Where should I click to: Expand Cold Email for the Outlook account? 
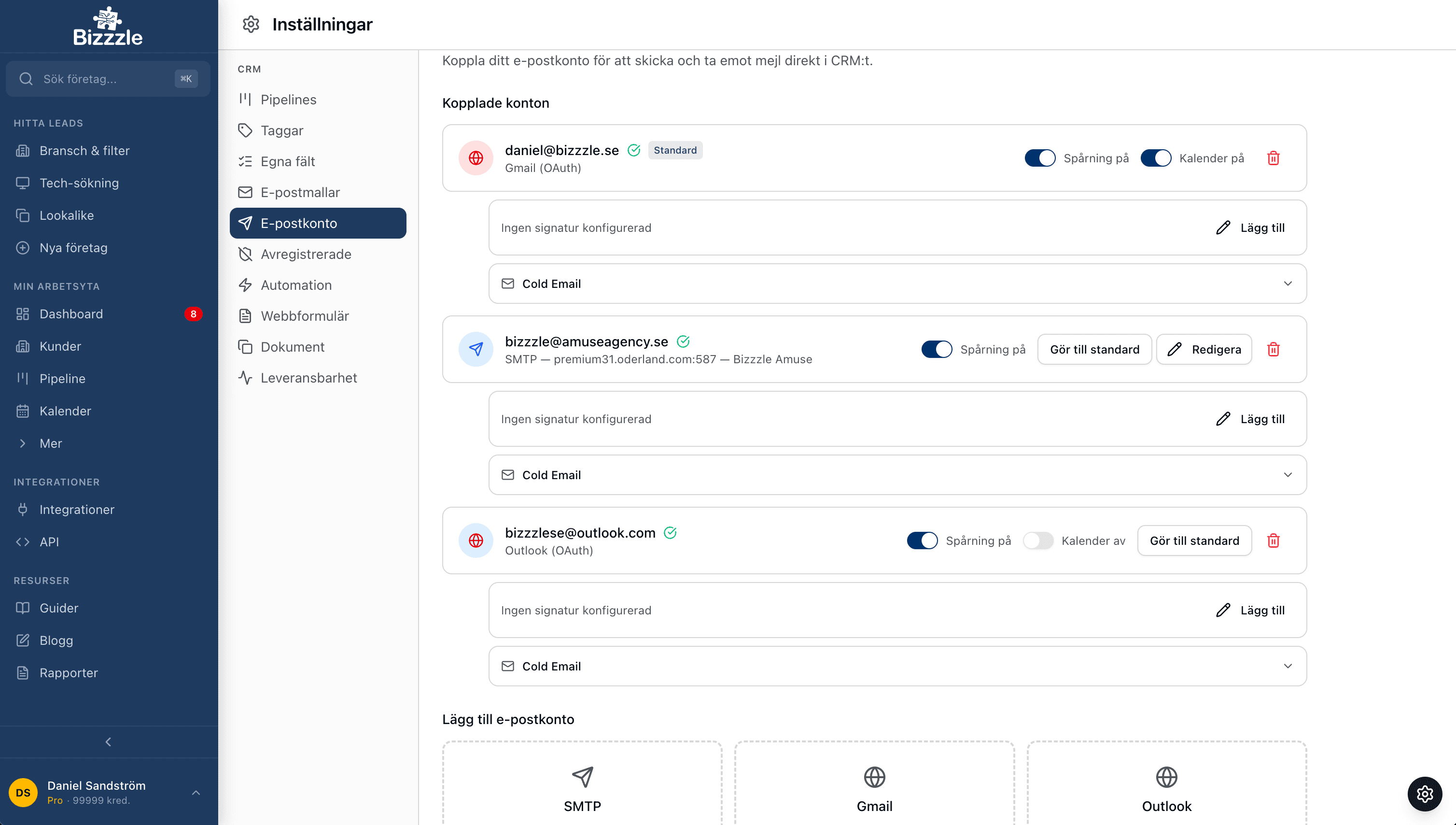(1288, 667)
